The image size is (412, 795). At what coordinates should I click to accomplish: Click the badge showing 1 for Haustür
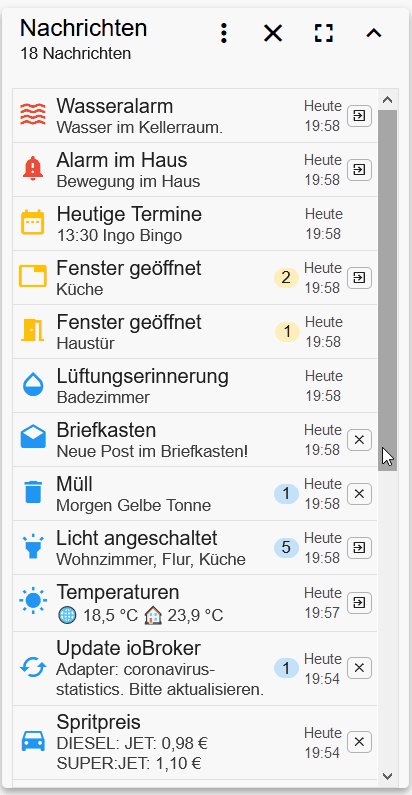click(x=287, y=332)
